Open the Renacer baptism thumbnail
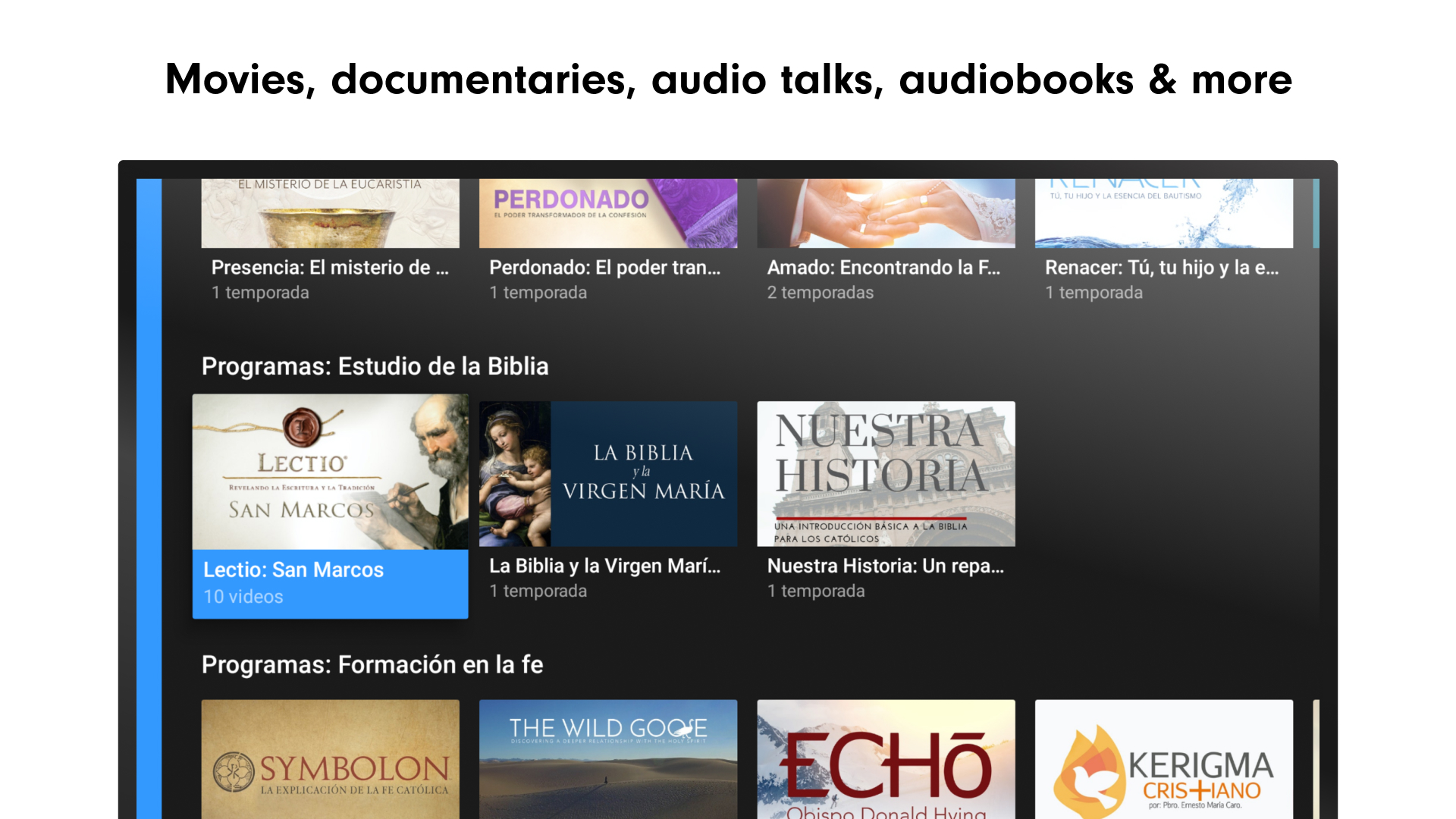 coord(1164,213)
